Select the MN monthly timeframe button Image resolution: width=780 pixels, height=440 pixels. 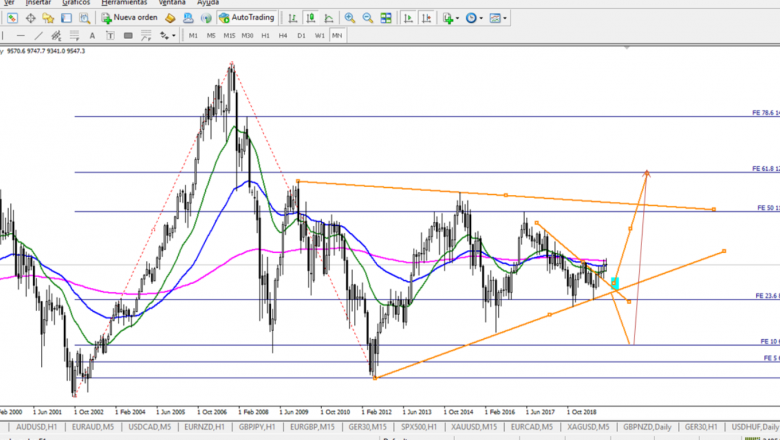[337, 36]
